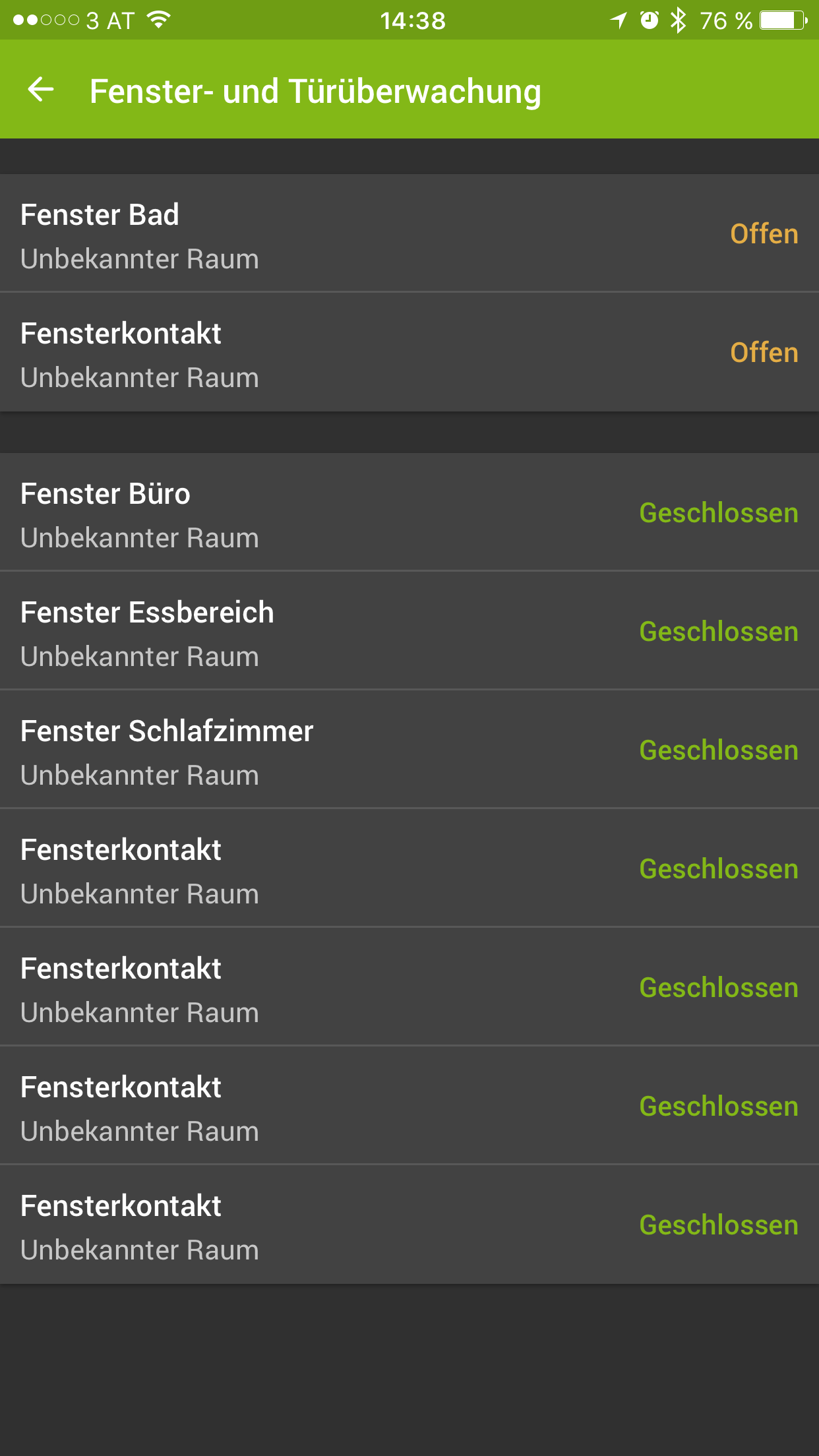
Task: Tap the "3 AT" carrier label
Action: [110, 21]
